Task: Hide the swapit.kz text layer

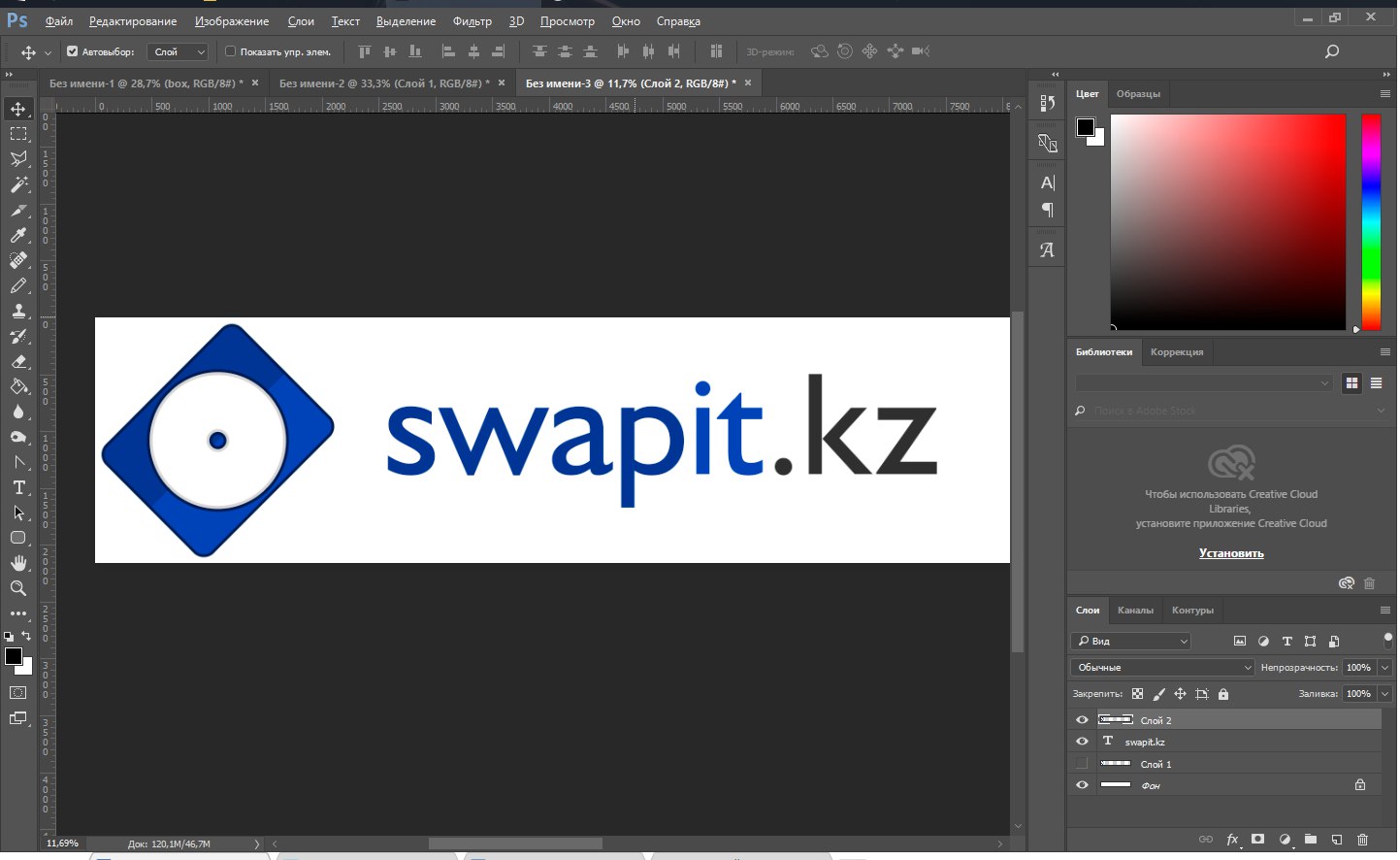Action: tap(1082, 742)
